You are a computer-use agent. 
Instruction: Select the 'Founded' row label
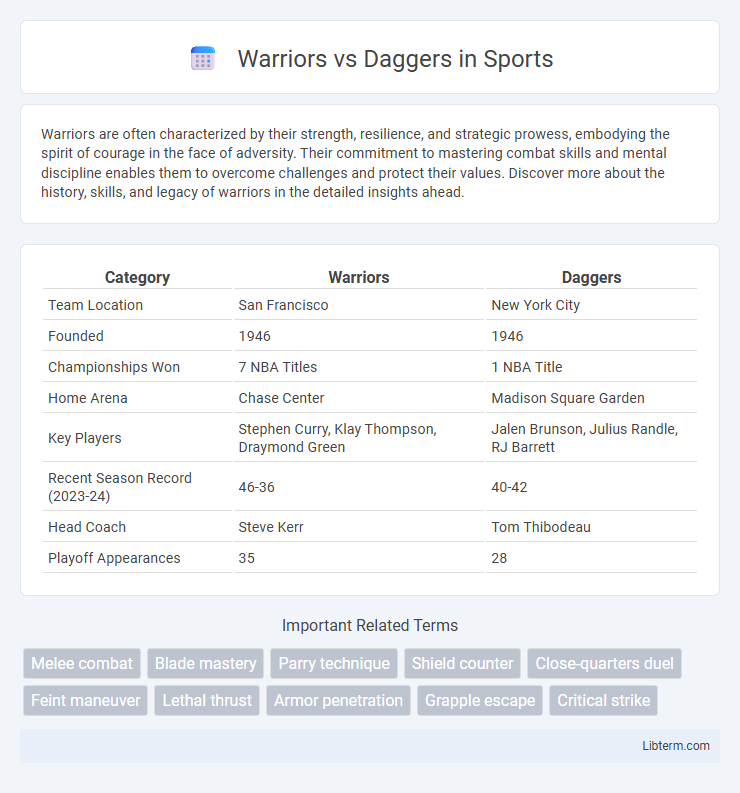[76, 336]
